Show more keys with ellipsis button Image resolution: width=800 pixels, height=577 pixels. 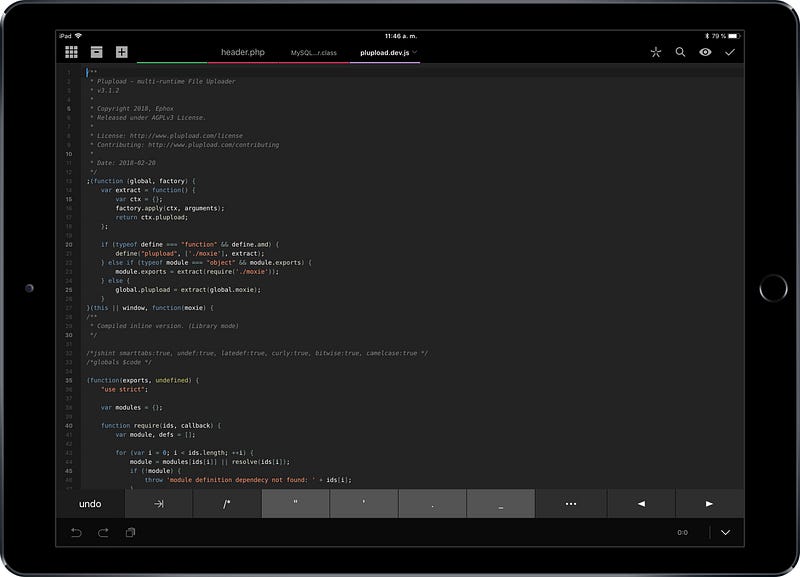point(570,504)
